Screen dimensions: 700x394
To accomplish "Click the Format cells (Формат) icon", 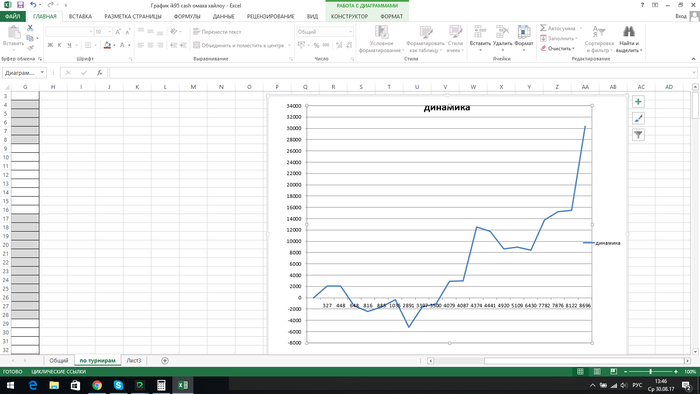I will point(524,32).
